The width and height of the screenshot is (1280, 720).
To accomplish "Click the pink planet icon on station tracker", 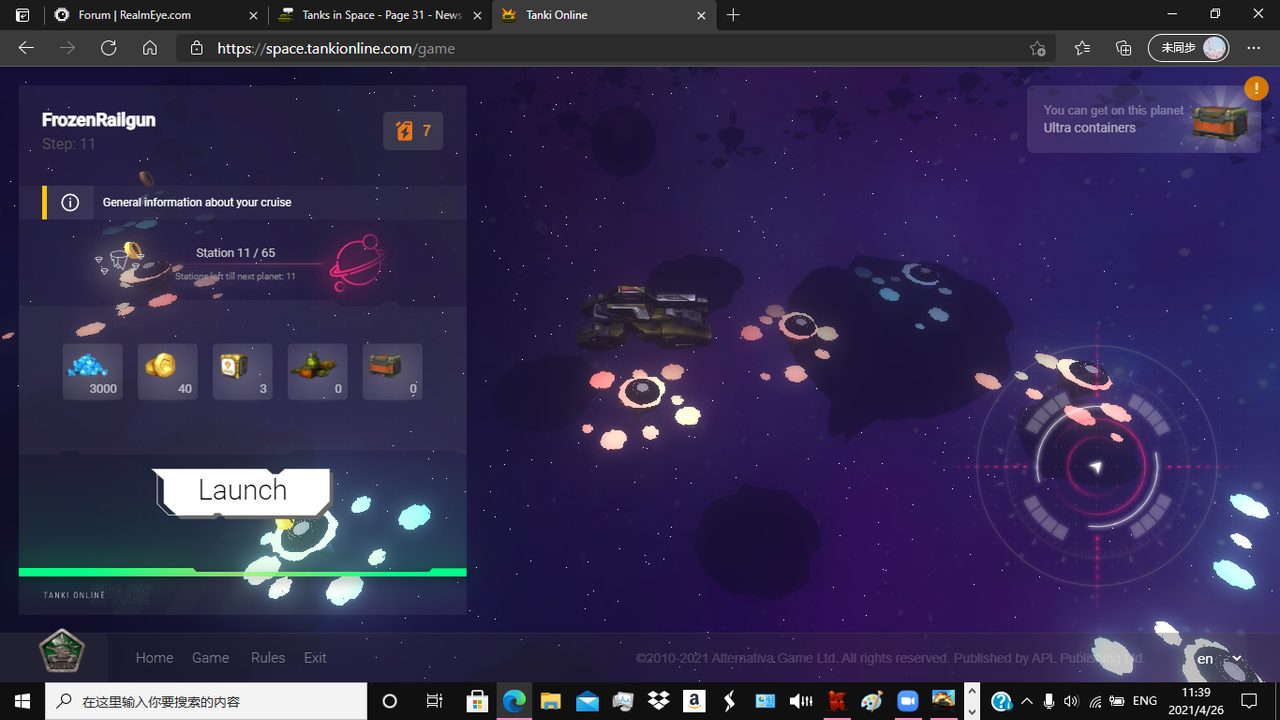I will point(358,262).
